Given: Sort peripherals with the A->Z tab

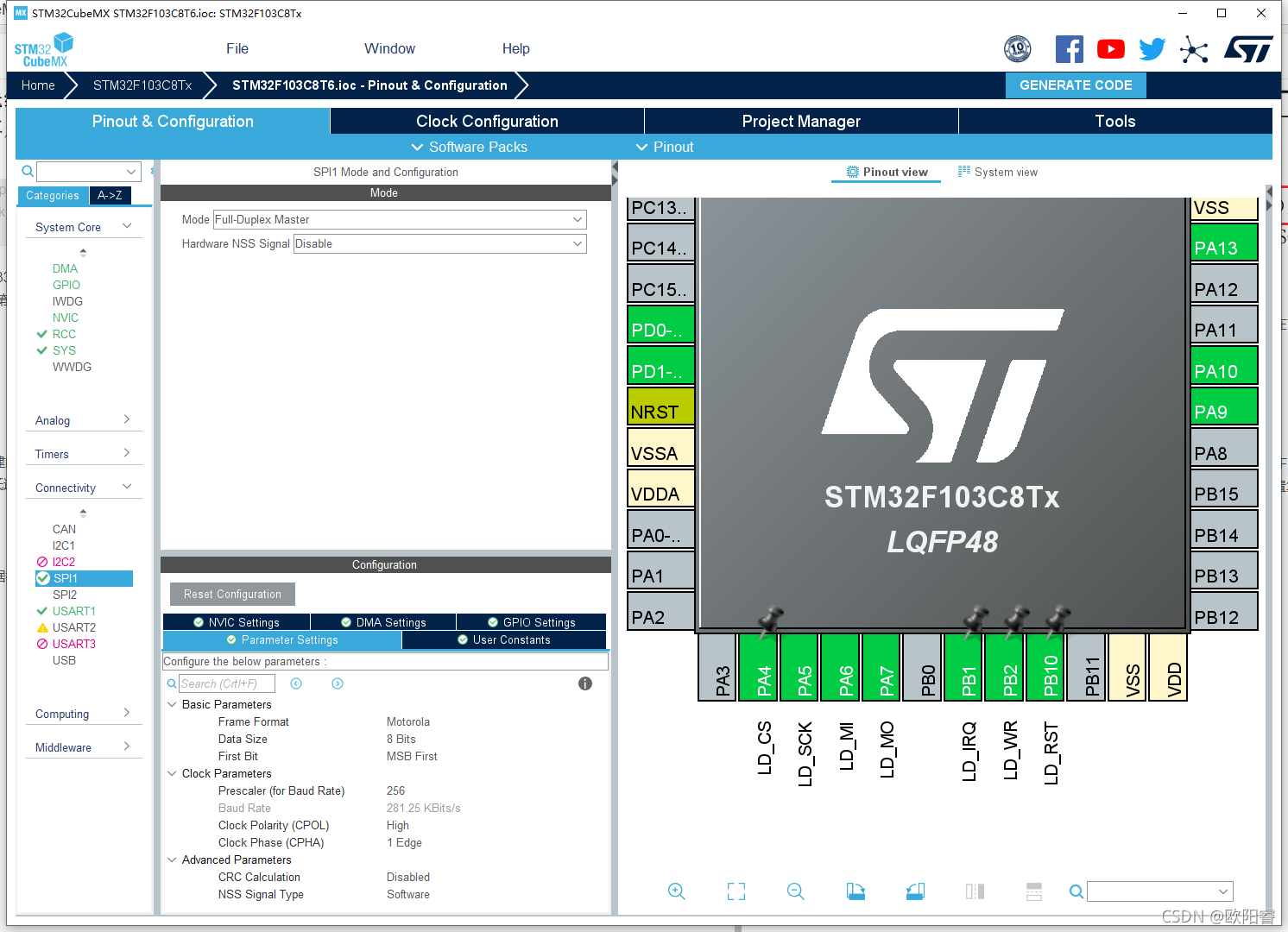Looking at the screenshot, I should [x=110, y=196].
